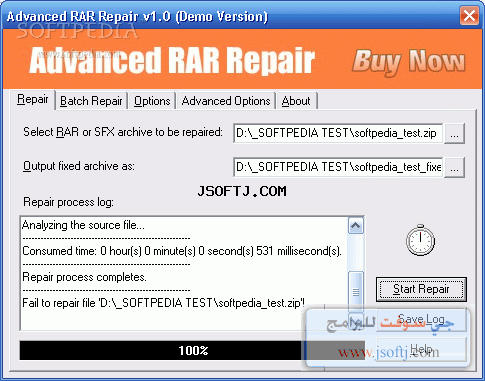This screenshot has width=485, height=381.
Task: Click the log scrollbar up arrow
Action: [355, 226]
